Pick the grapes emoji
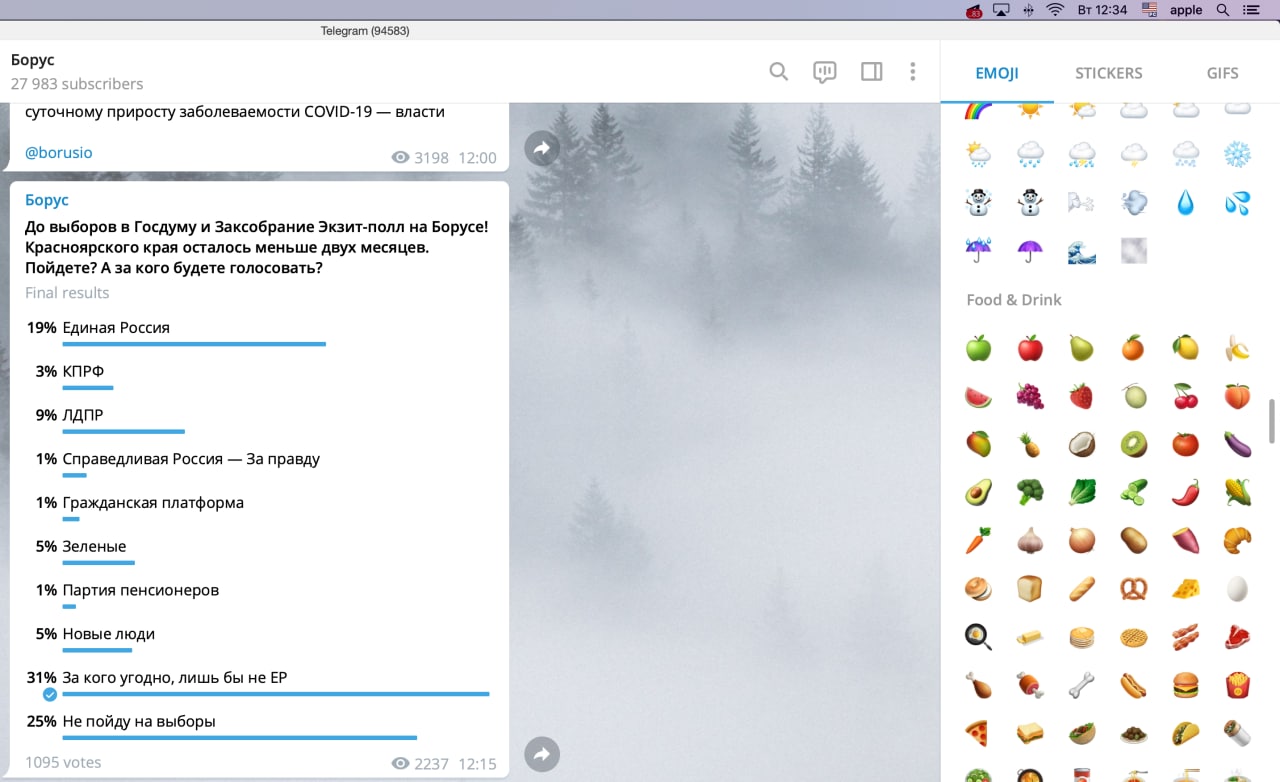Screen dimensions: 1280x782 pyautogui.click(x=1030, y=396)
